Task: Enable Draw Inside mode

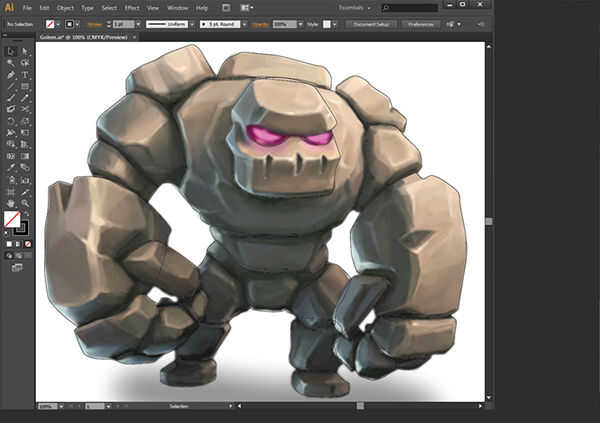Action: (28, 256)
